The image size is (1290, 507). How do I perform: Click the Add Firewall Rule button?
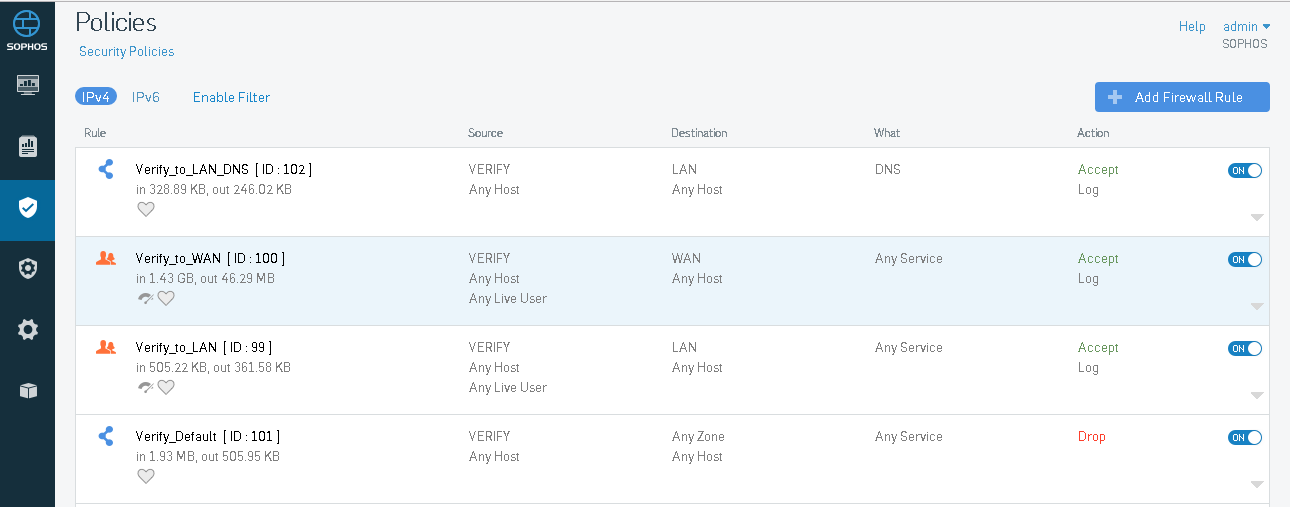(x=1182, y=97)
